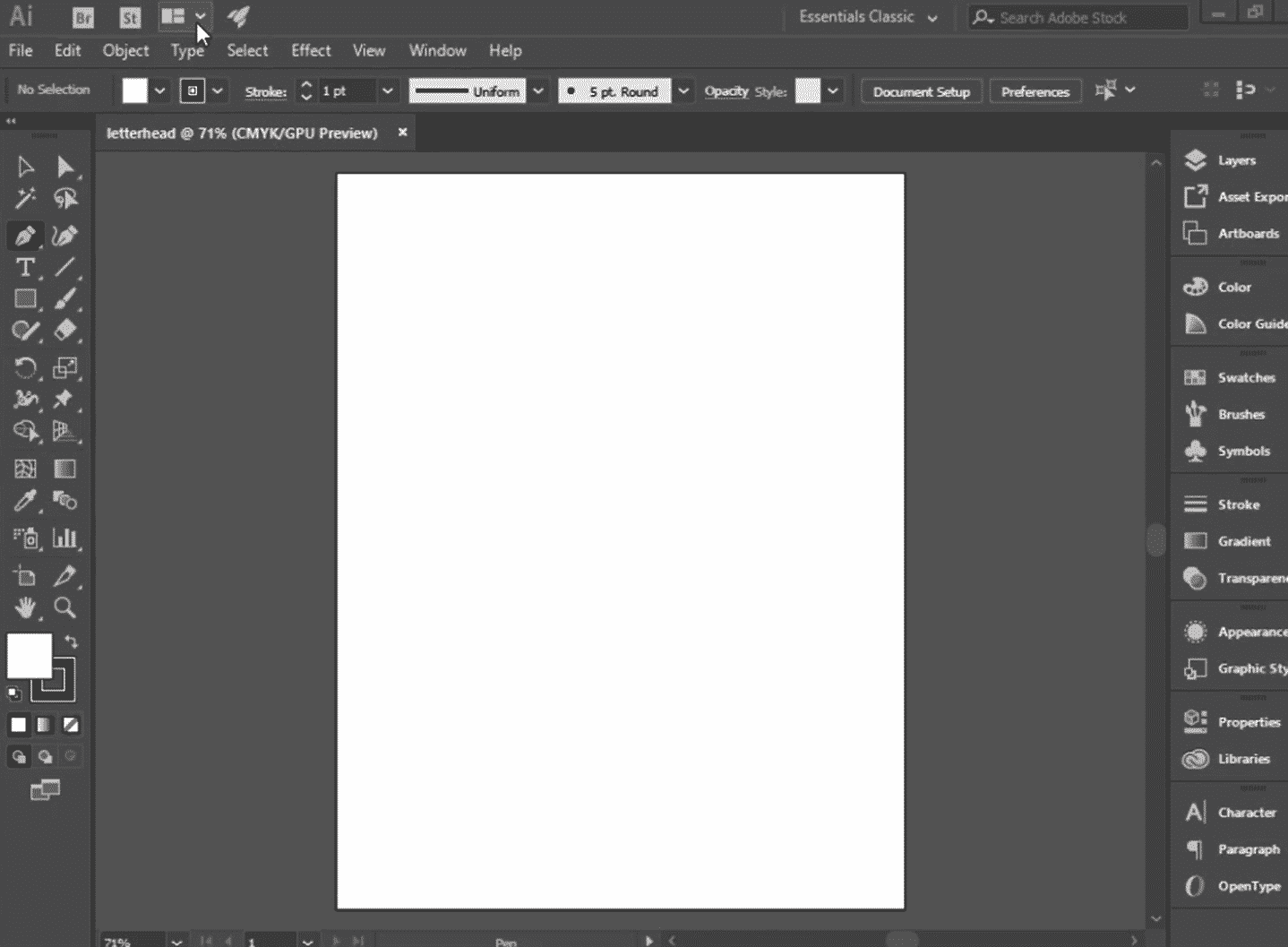1288x947 pixels.
Task: Select the Eraser tool
Action: (65, 331)
